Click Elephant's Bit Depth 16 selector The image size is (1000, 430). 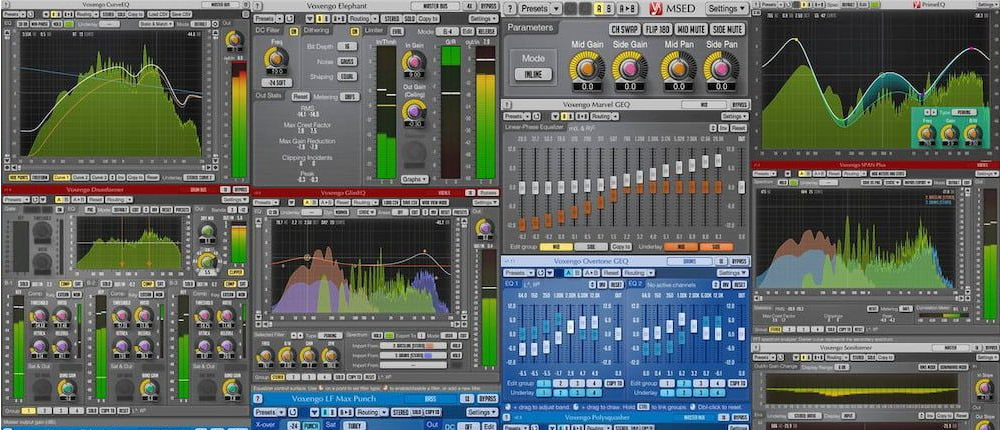347,47
